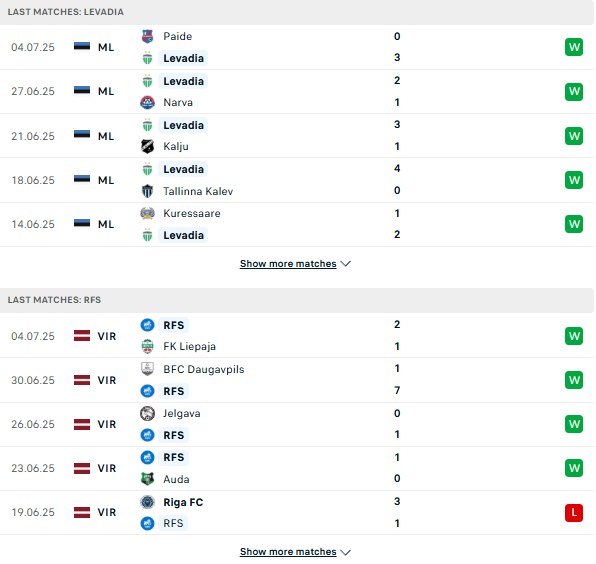Viewport: 596px width, 564px height.
Task: Open the Show more matches link under Levadia
Action: coord(288,264)
